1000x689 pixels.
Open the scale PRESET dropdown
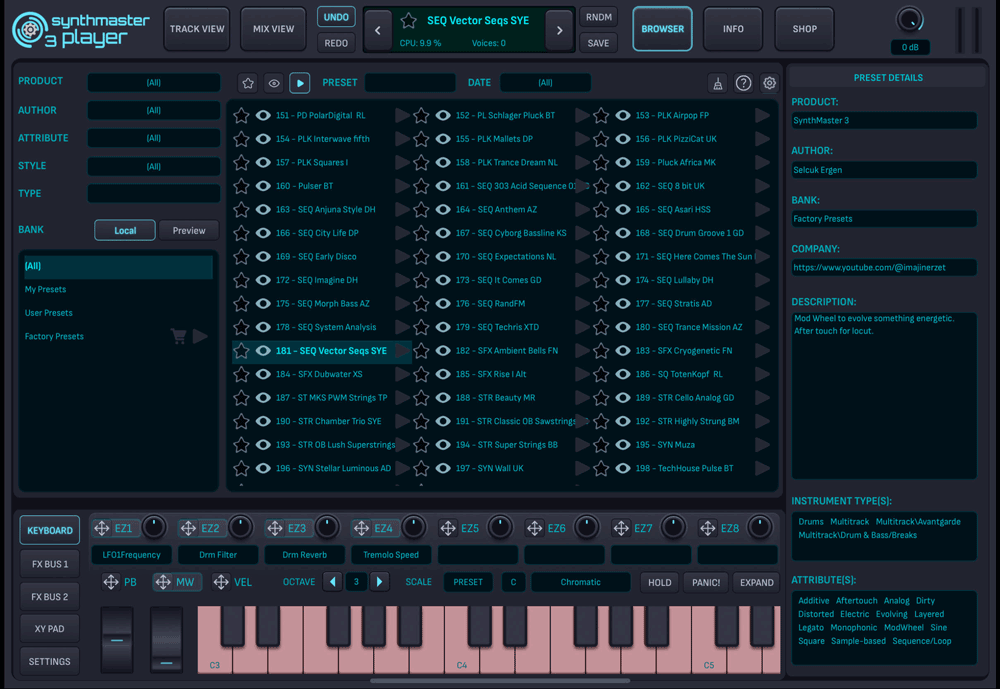(468, 582)
